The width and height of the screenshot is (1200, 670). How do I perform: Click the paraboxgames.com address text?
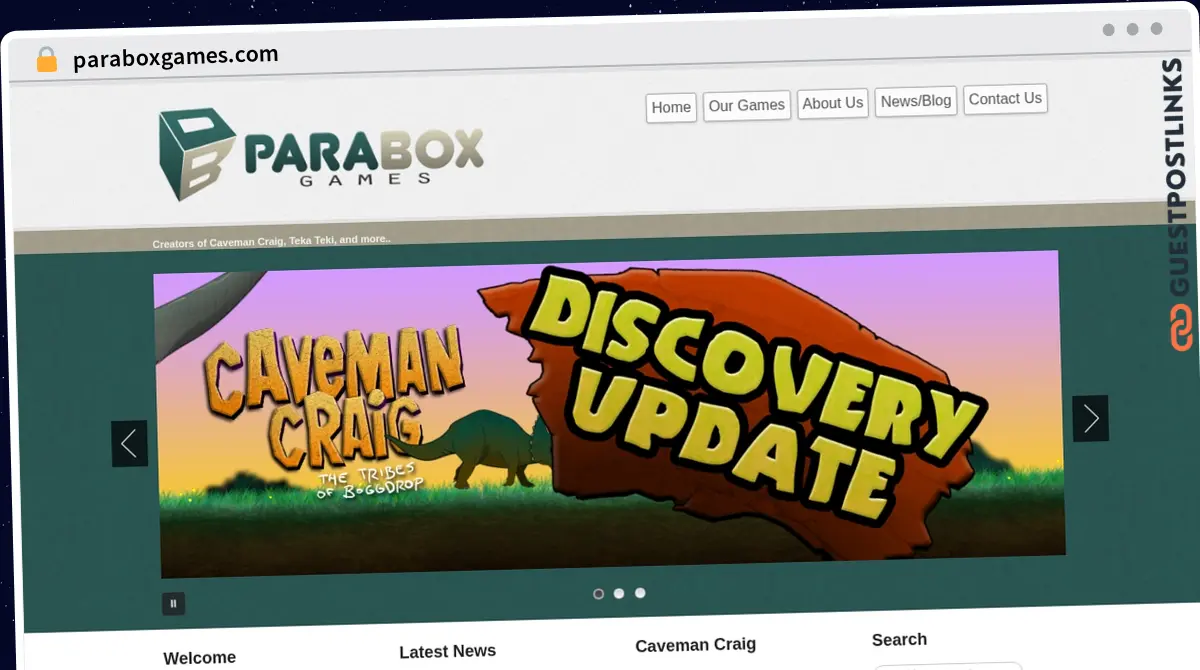point(176,57)
